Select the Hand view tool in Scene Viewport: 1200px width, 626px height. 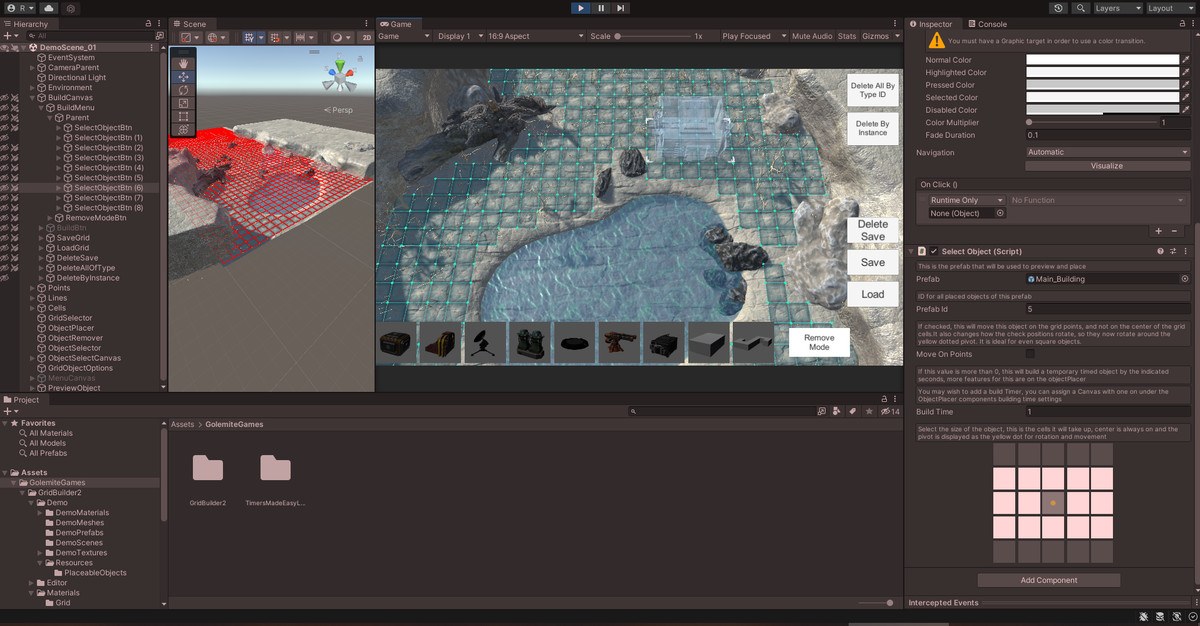pyautogui.click(x=184, y=63)
